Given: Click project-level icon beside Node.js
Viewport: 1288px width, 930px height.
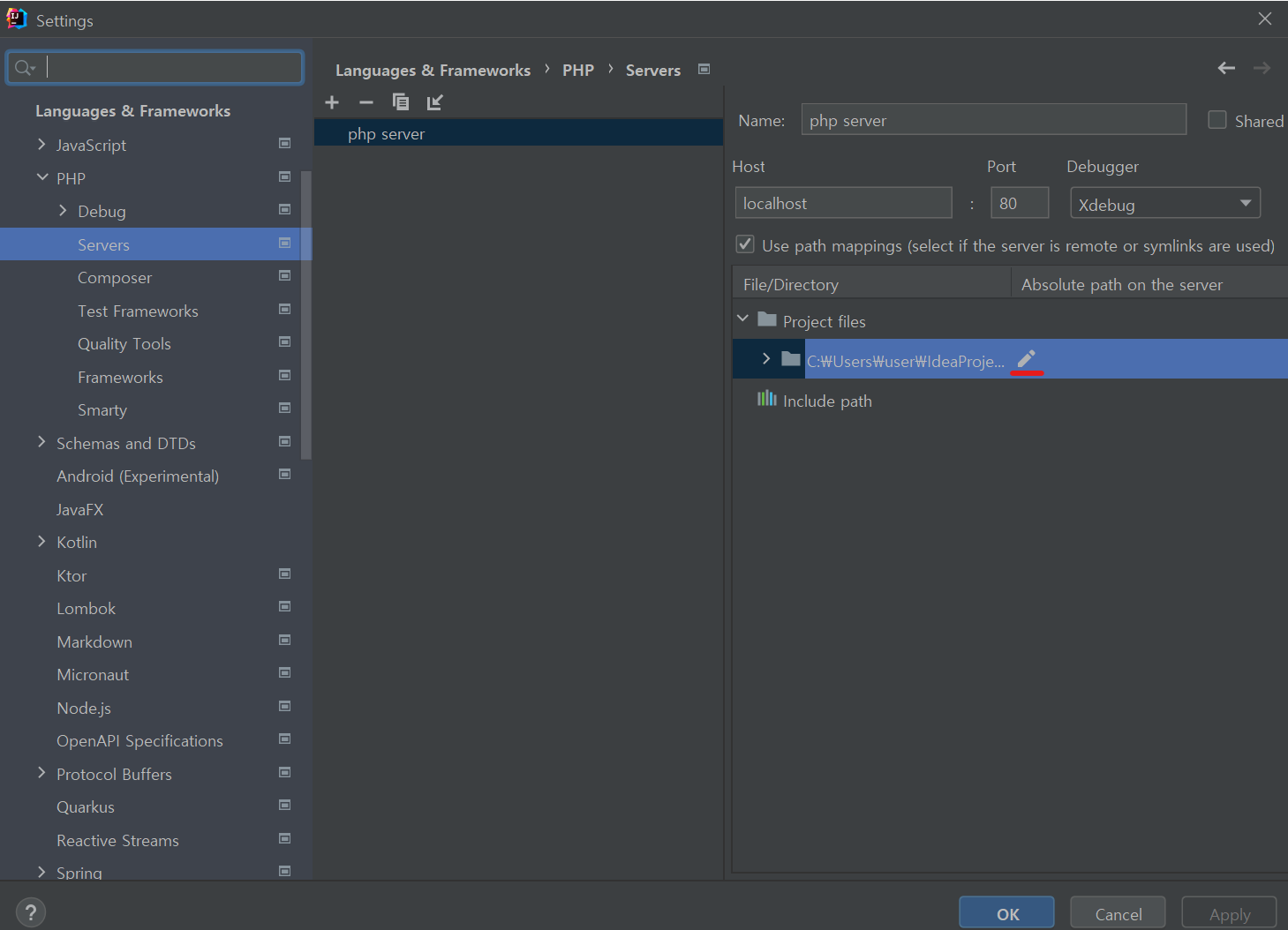Looking at the screenshot, I should (x=284, y=706).
